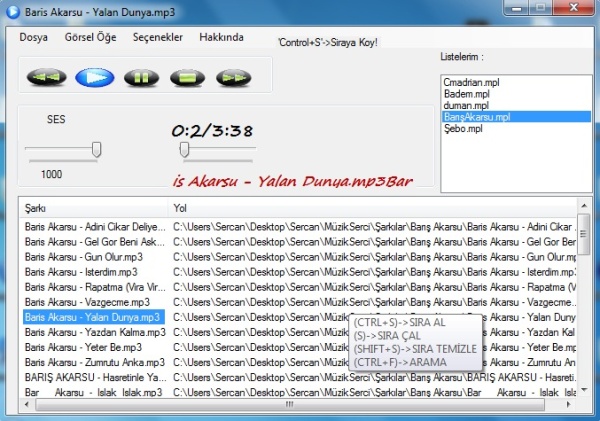Open the Dosya menu
Image resolution: width=600 pixels, height=421 pixels.
pos(34,37)
